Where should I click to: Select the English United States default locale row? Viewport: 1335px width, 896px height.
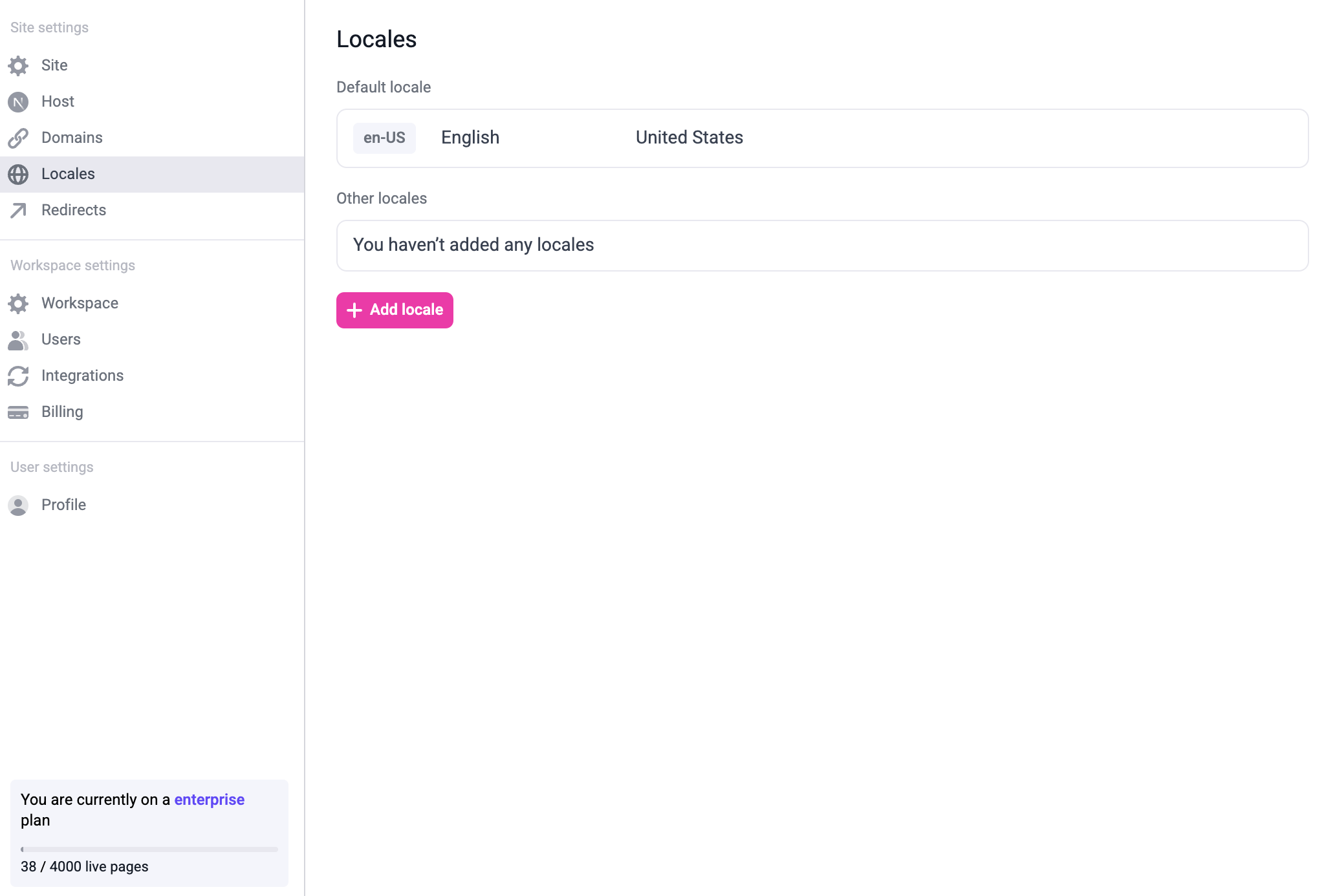tap(821, 138)
